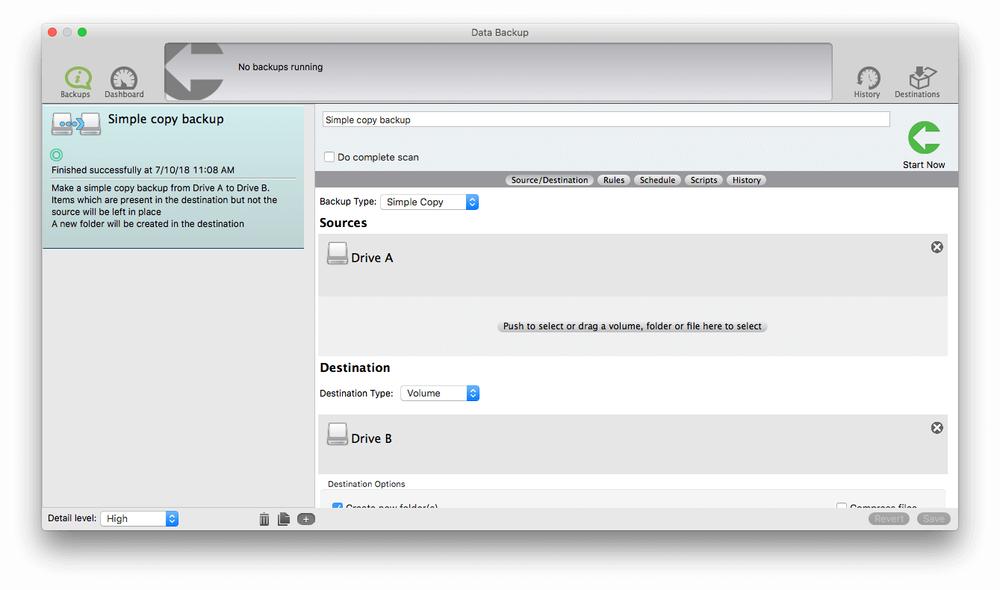Click the trash icon to delete backup
This screenshot has height=590, width=1000.
pos(264,519)
